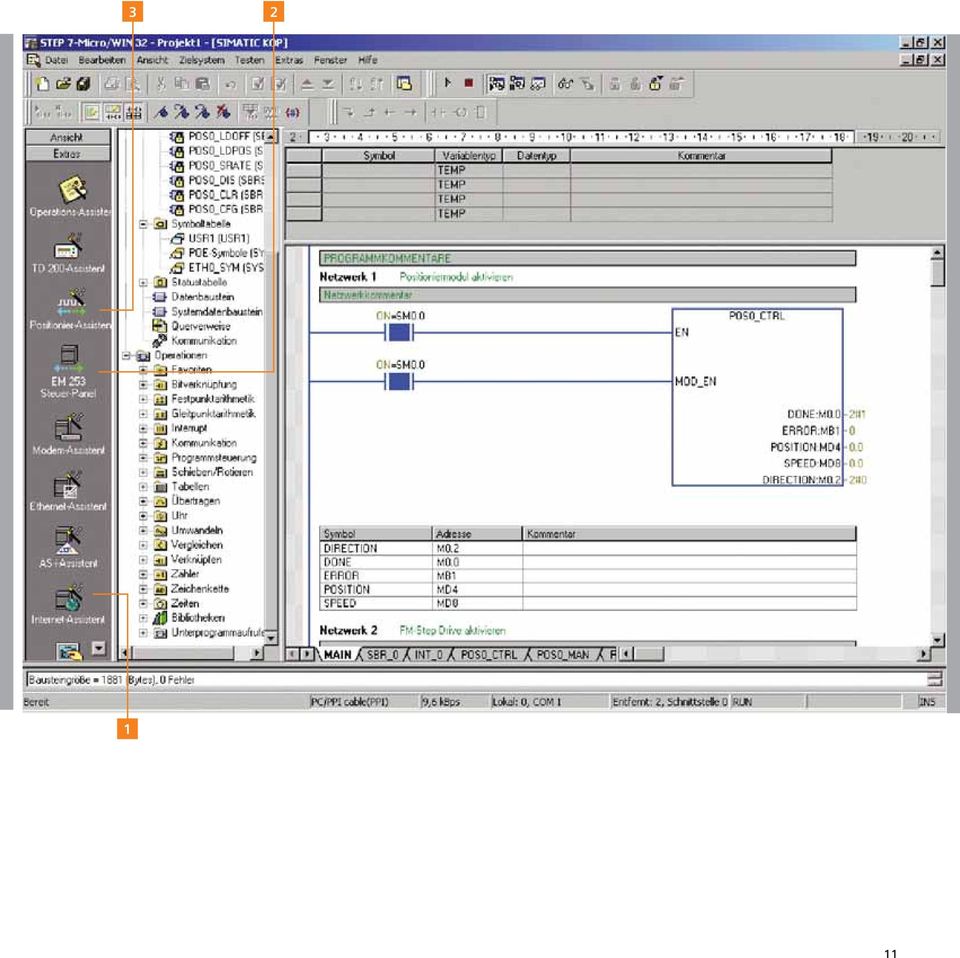Click the first TEMP row Symbol cell
This screenshot has width=960, height=958.
378,170
